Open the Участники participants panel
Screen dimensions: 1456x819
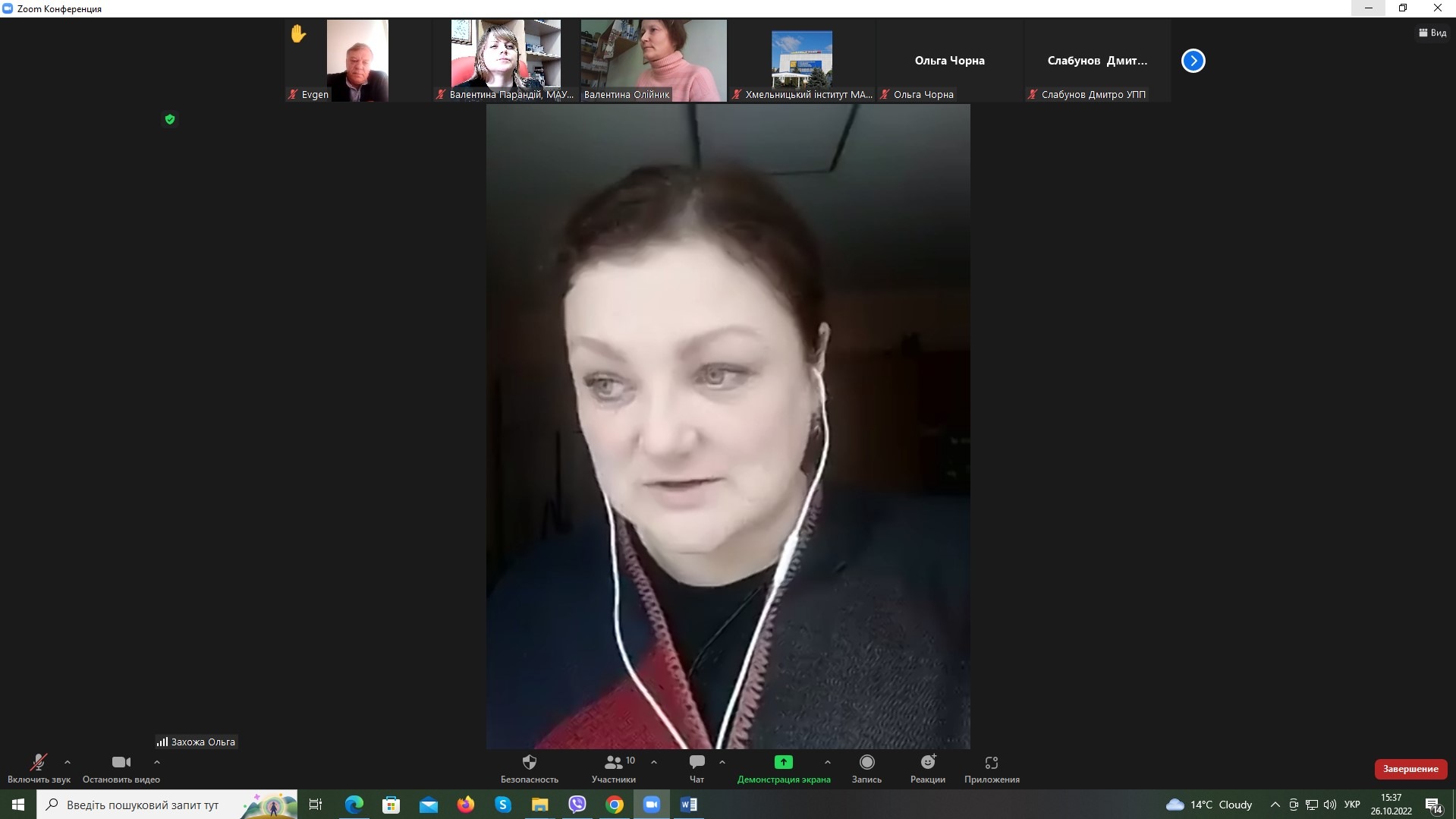614,768
